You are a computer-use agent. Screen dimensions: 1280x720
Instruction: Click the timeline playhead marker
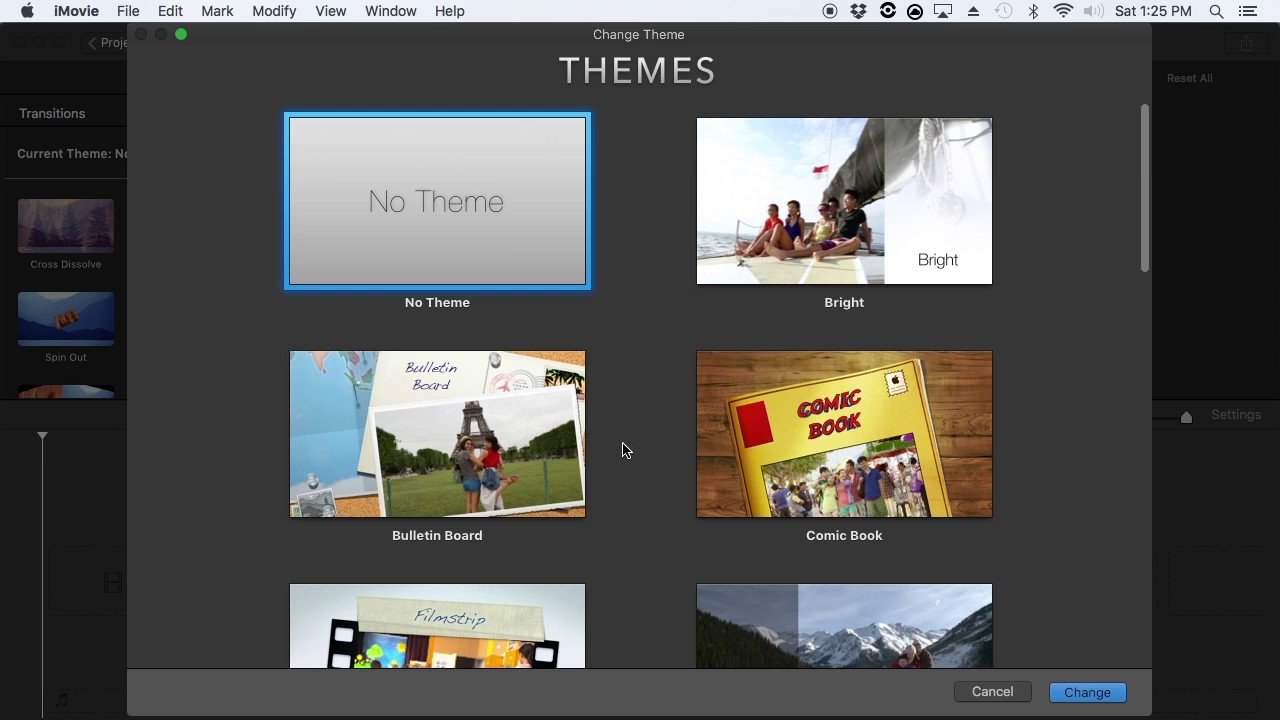[x=42, y=436]
